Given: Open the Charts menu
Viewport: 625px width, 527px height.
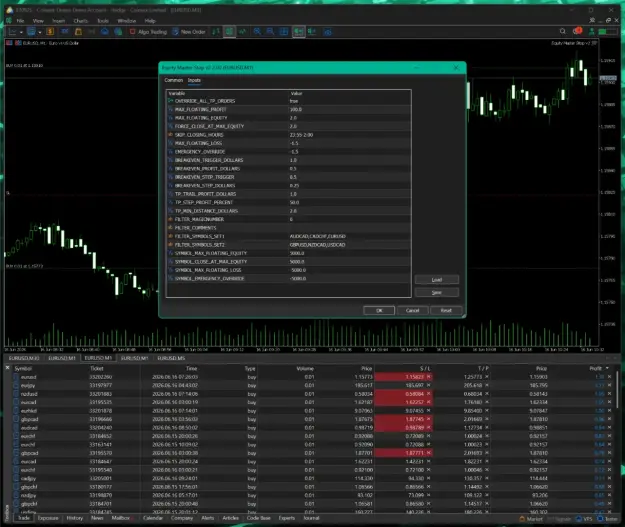Looking at the screenshot, I should tap(81, 21).
